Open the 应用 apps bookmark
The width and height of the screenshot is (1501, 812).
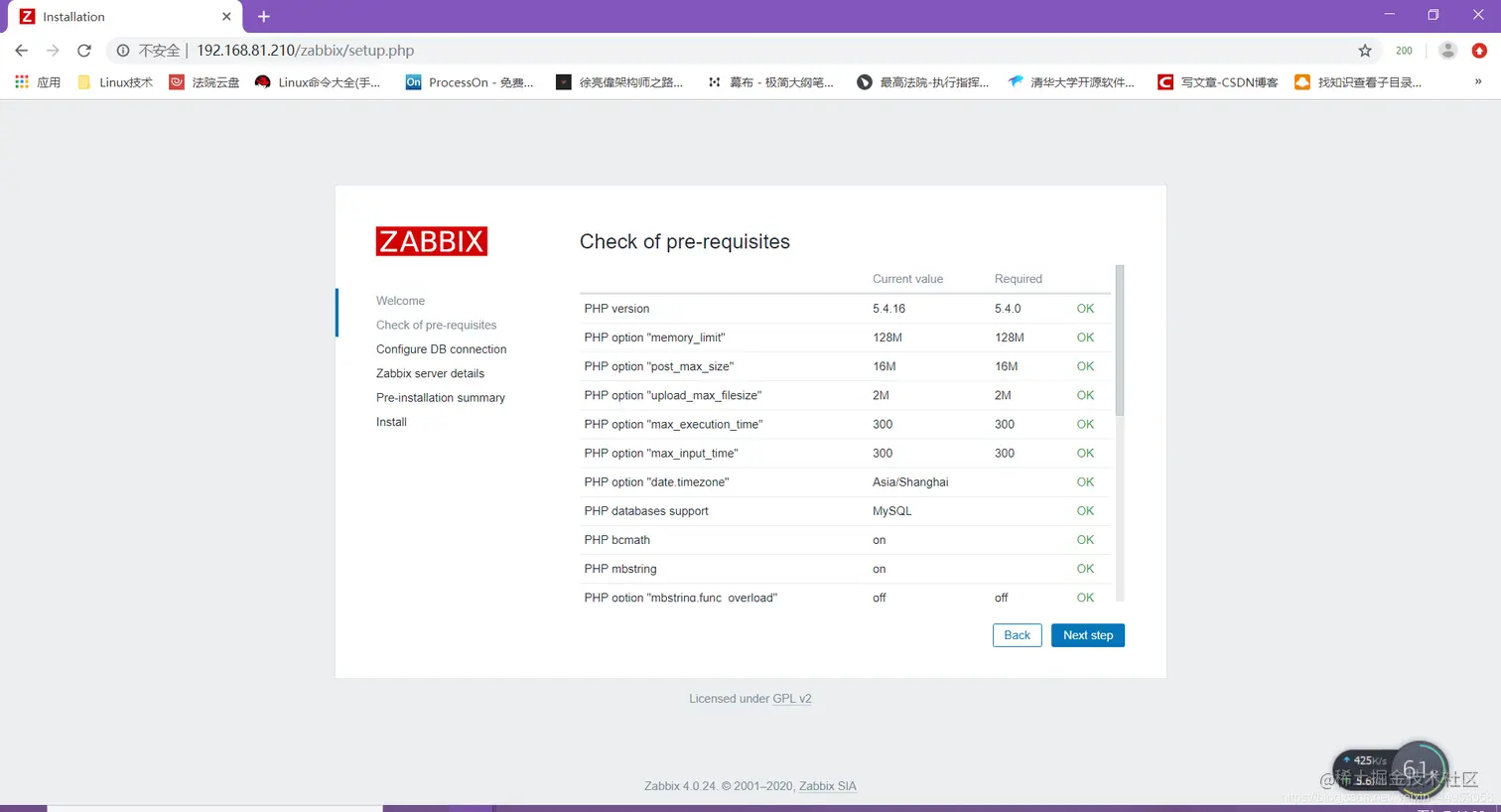38,82
